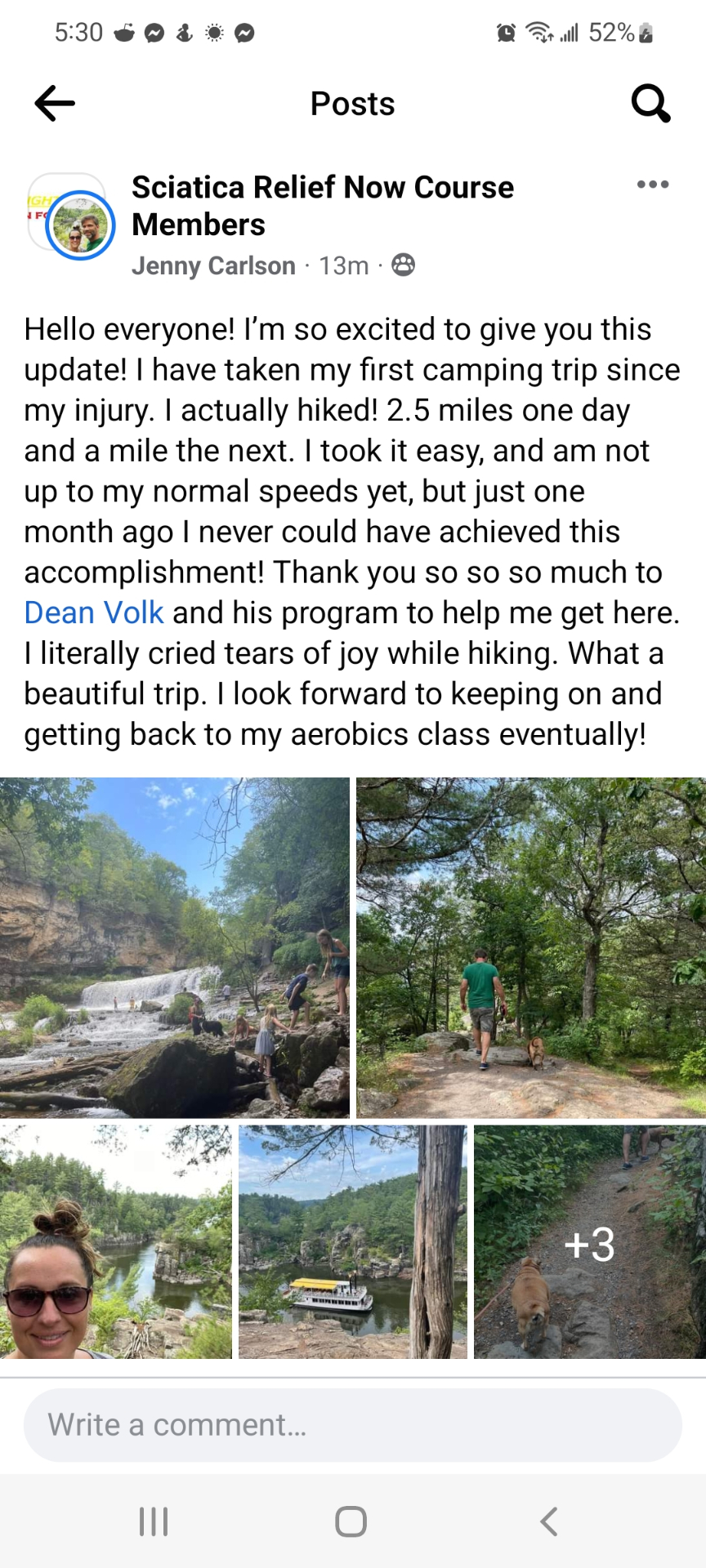Open Jenny Carlson's profile
706x1568 pixels.
(213, 265)
